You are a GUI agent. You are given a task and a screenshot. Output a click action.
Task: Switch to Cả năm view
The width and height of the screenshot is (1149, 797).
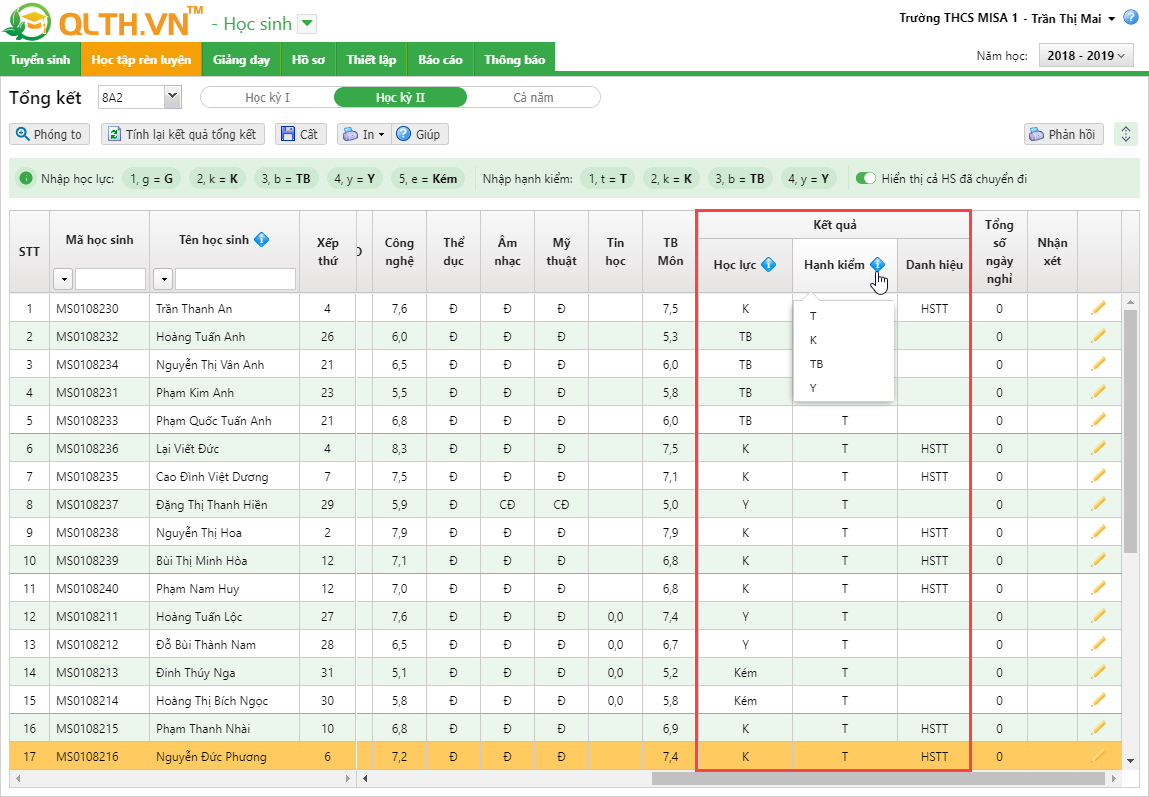click(533, 97)
